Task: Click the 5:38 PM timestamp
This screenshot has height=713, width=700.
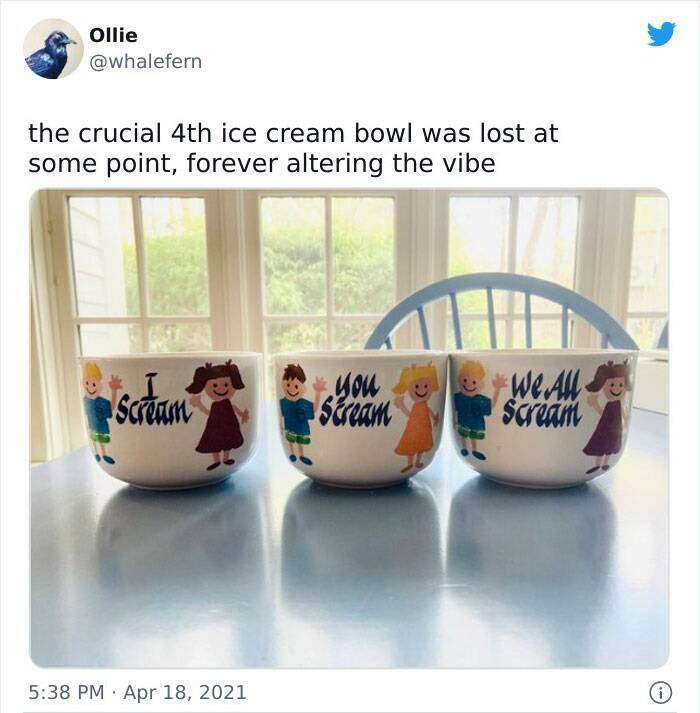Action: (66, 692)
